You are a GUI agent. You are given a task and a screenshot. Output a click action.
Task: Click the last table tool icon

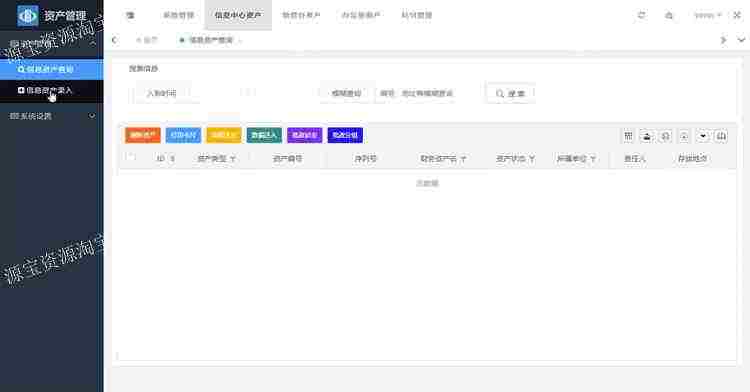721,136
